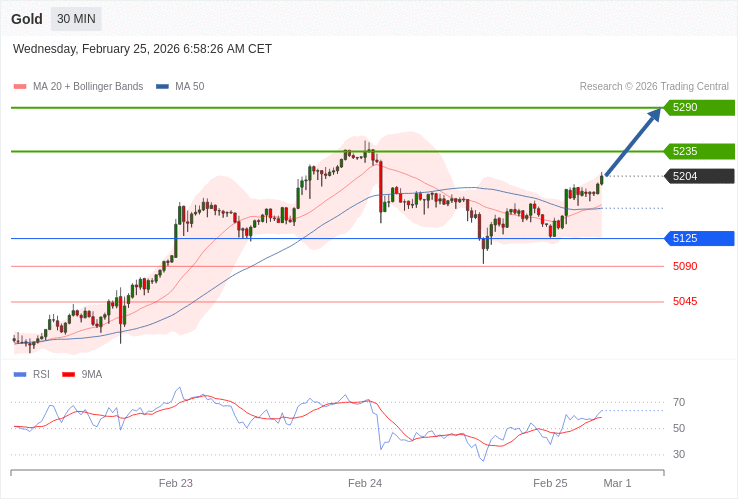Select the 5235 green price tag
This screenshot has height=500, width=738.
tap(699, 151)
